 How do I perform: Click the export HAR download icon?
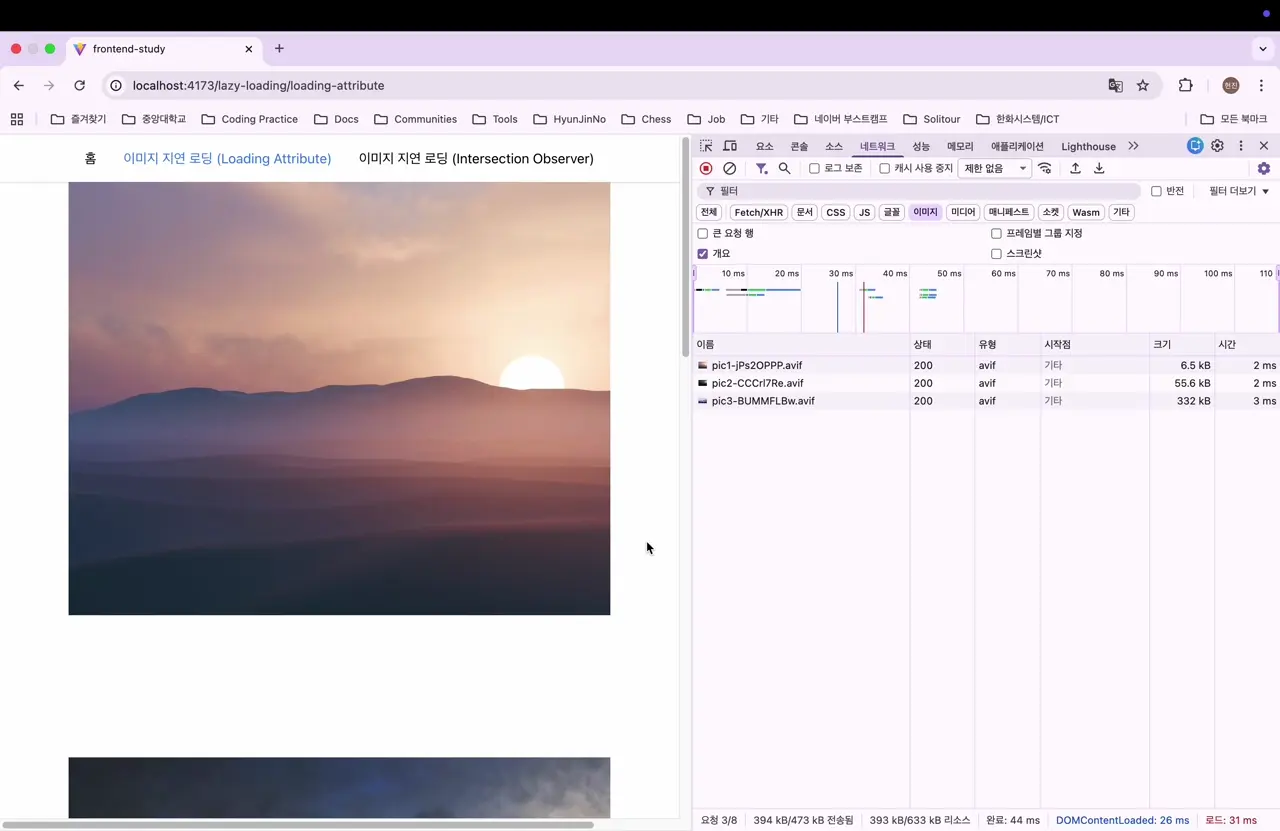click(1099, 169)
